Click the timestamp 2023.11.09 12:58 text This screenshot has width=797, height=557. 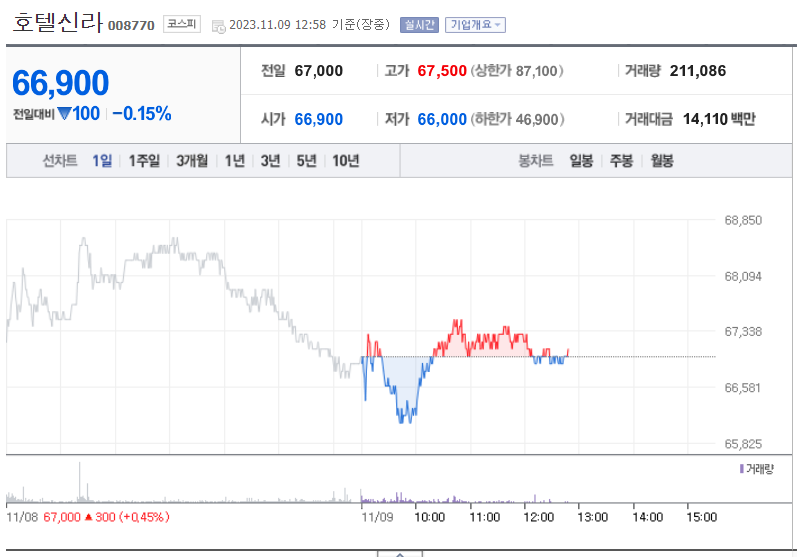pyautogui.click(x=278, y=25)
